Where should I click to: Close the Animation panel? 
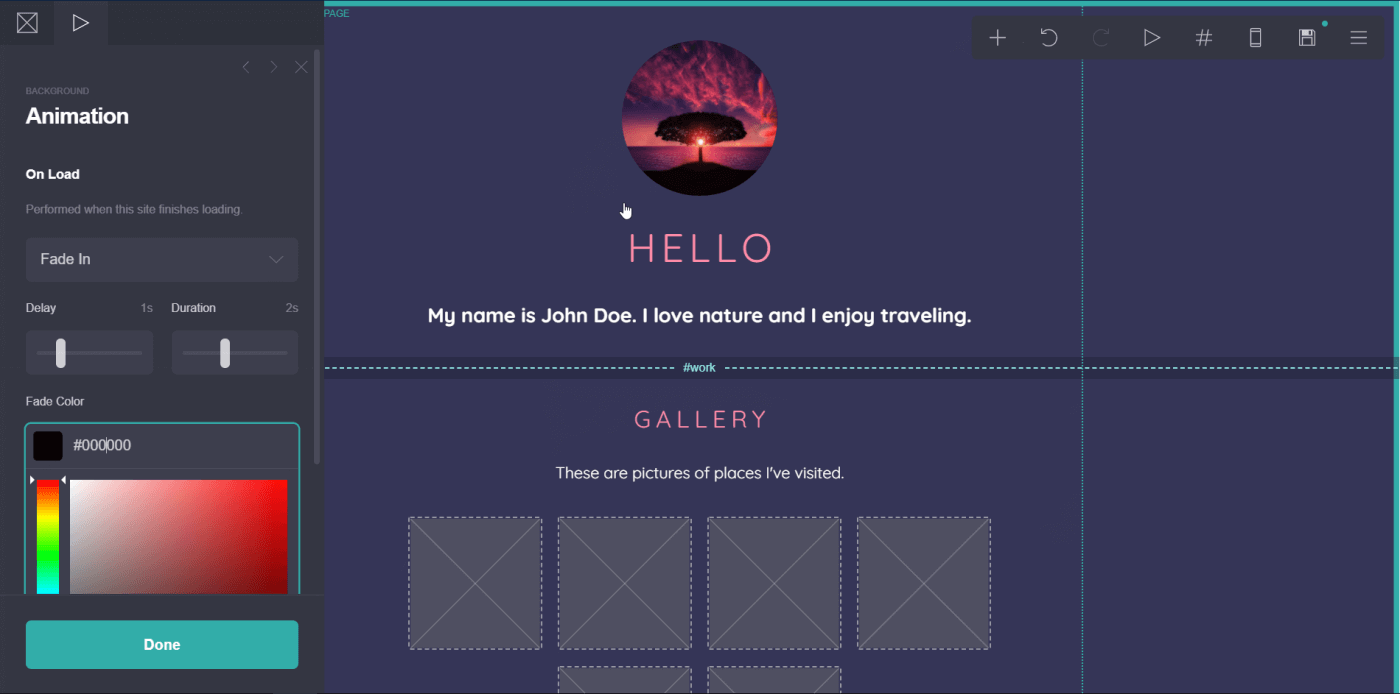coord(301,67)
